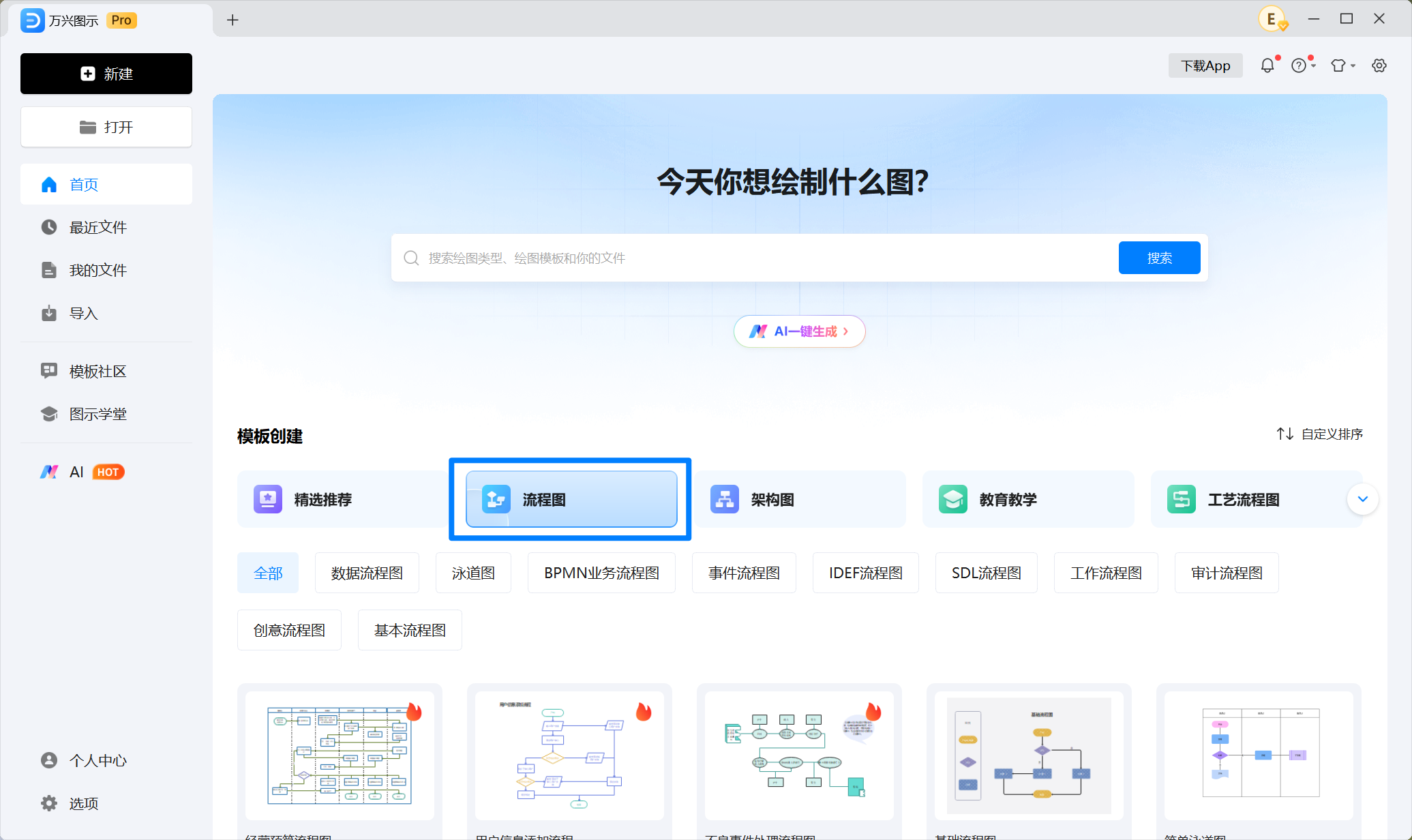Open the AI HOT sidebar entry
This screenshot has width=1412, height=840.
click(106, 472)
